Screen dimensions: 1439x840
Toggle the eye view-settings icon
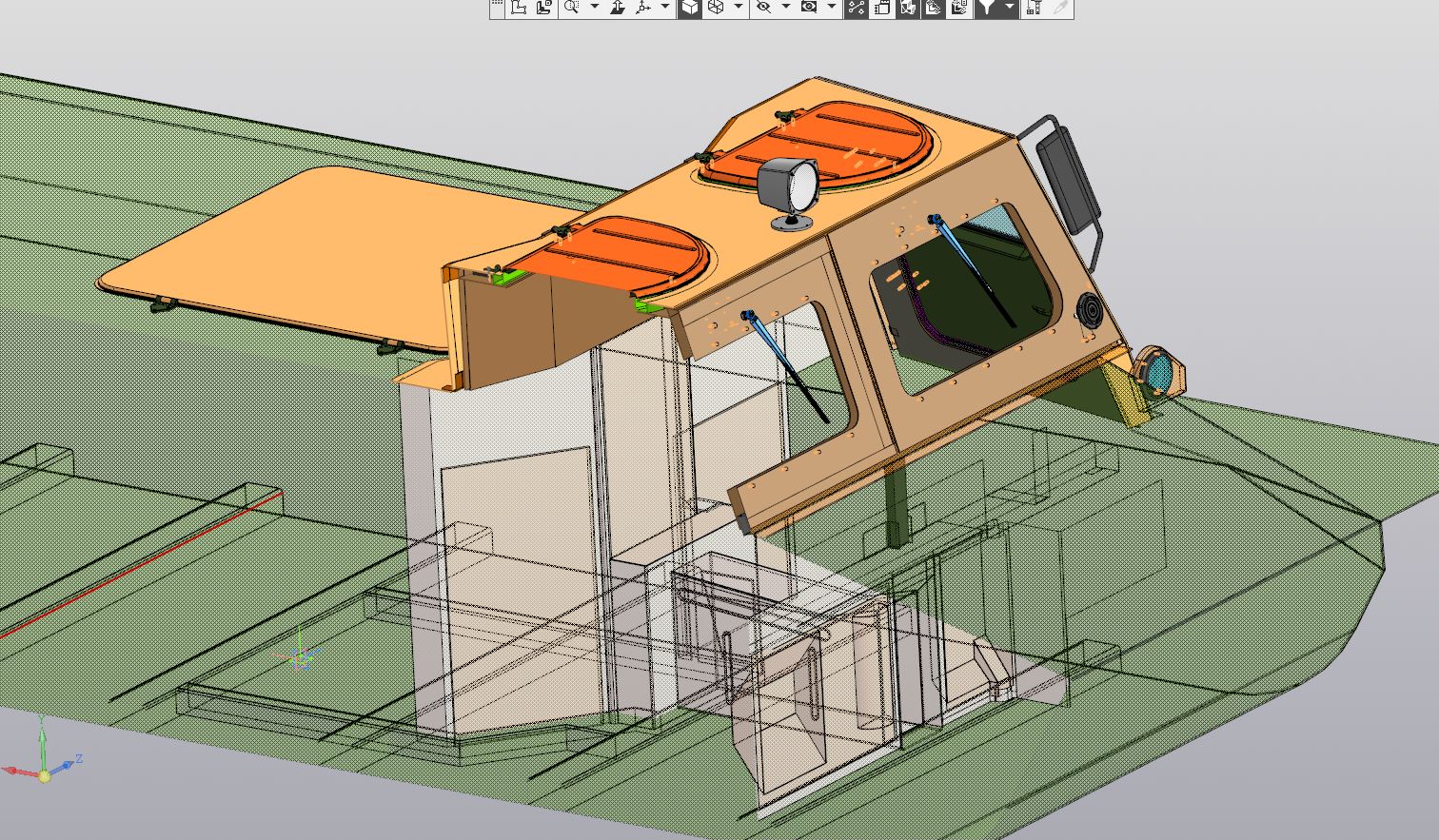809,8
